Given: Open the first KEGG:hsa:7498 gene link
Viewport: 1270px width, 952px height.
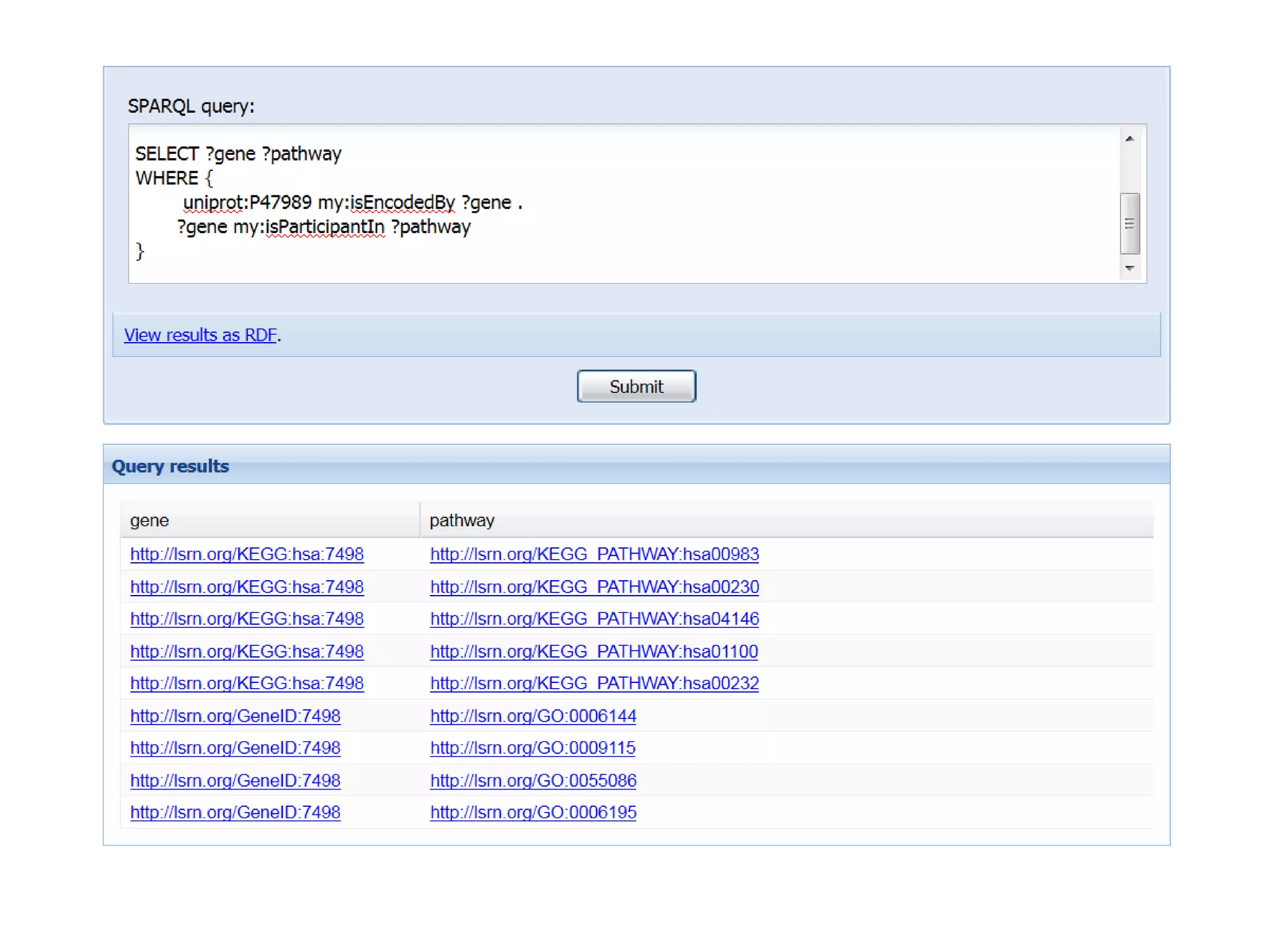Looking at the screenshot, I should tap(247, 554).
